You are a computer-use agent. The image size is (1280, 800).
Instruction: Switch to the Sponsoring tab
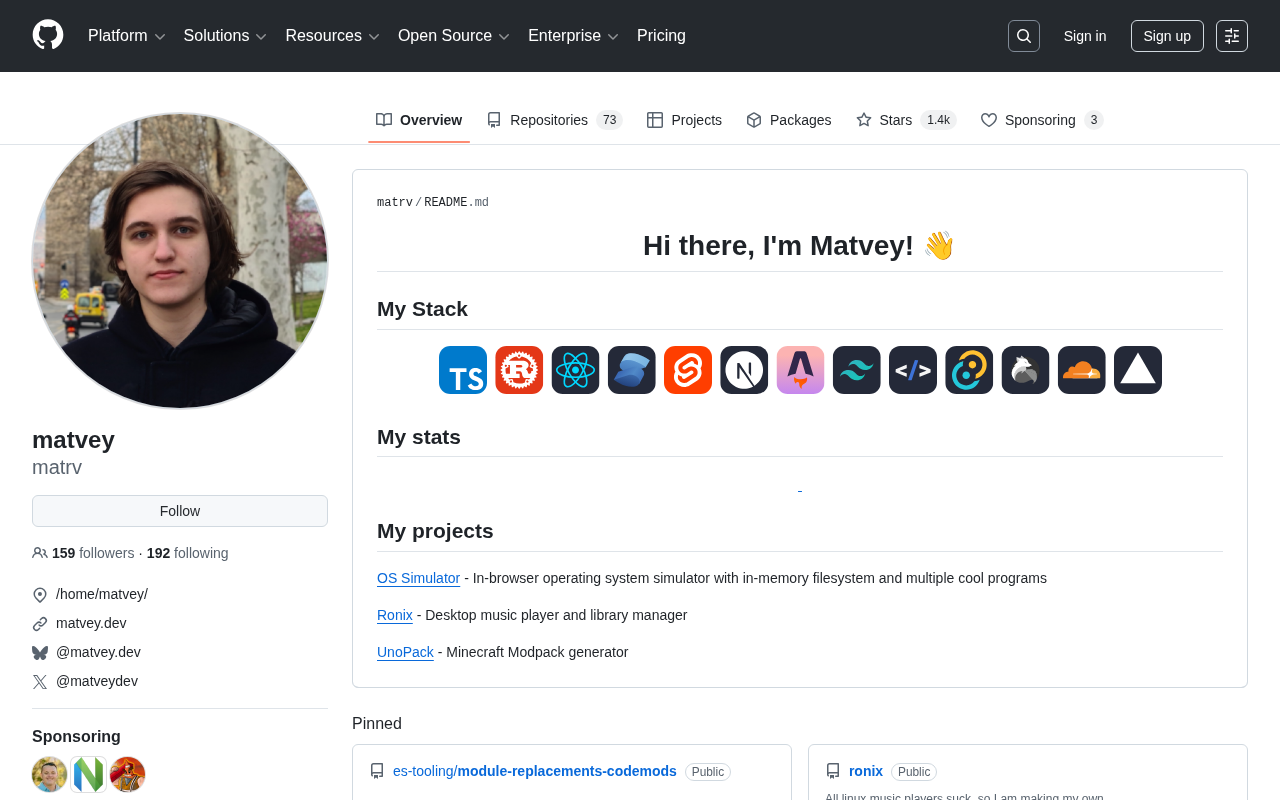tap(1042, 120)
